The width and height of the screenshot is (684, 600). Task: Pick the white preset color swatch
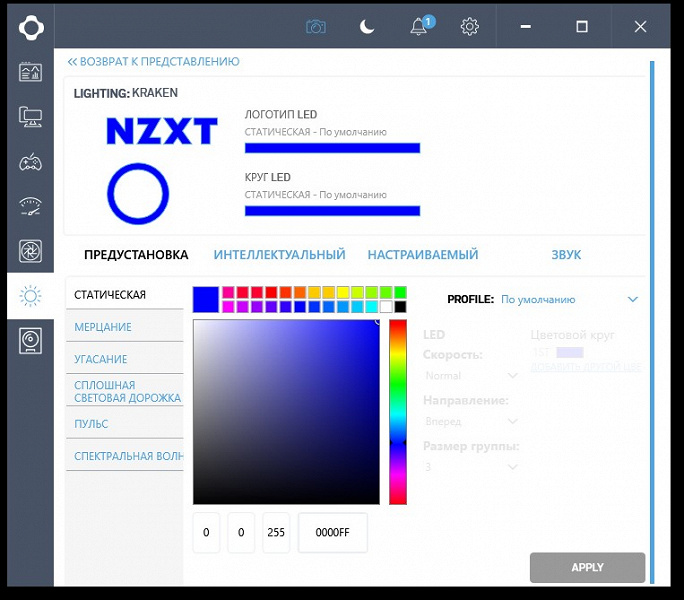pos(386,307)
